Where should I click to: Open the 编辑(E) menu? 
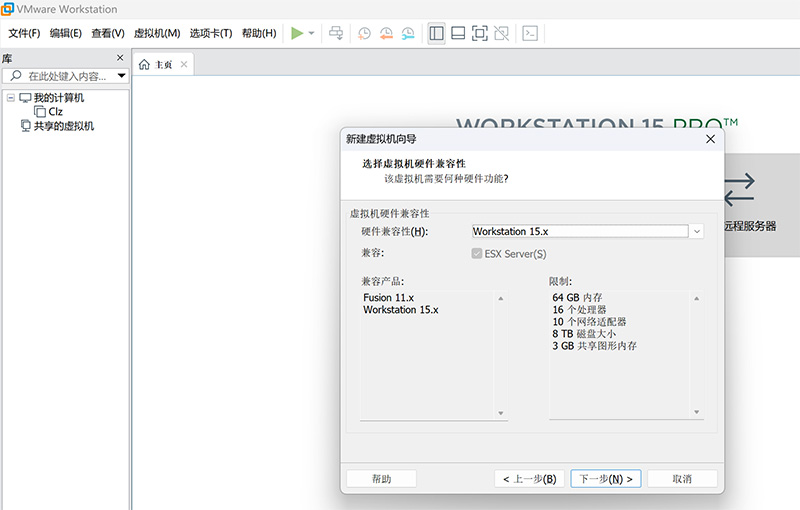pos(66,34)
